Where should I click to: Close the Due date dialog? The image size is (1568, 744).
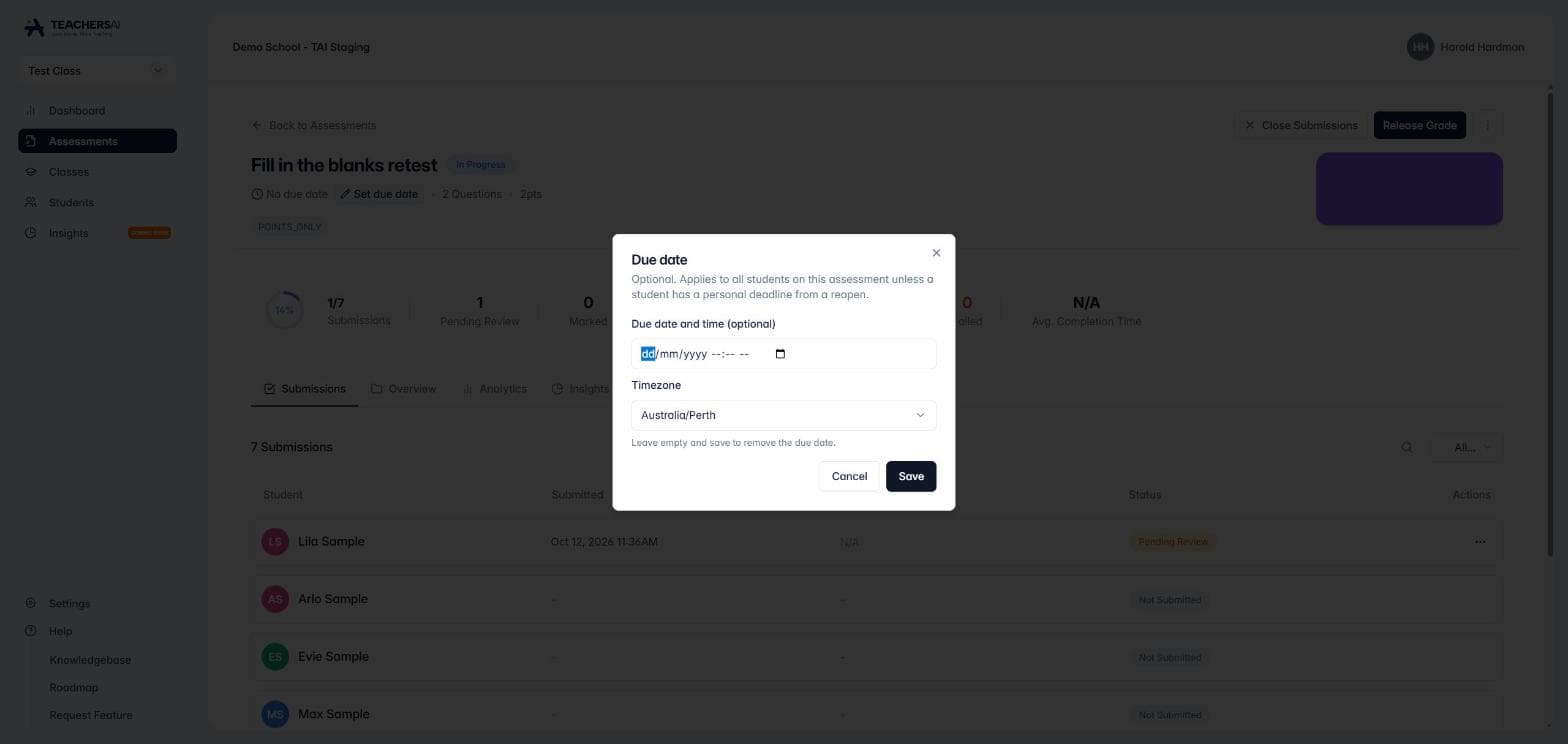pos(936,253)
